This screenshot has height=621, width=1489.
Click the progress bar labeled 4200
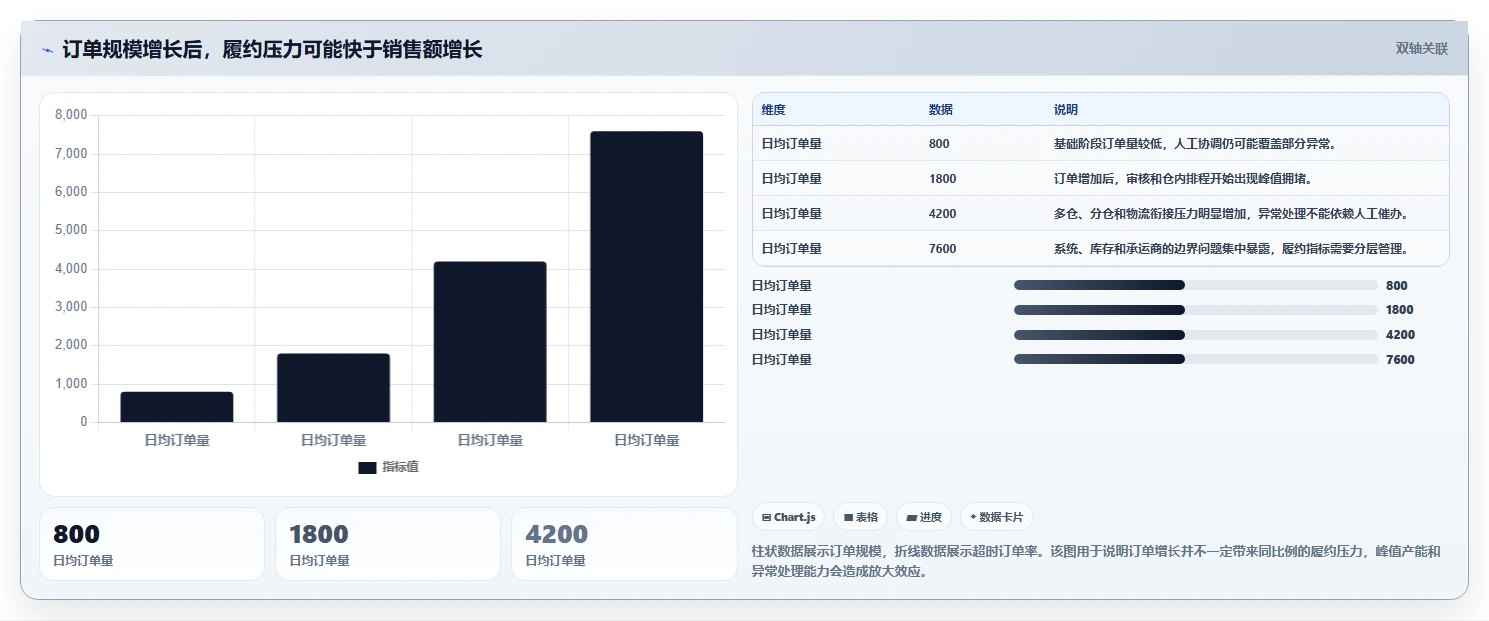tap(1196, 335)
